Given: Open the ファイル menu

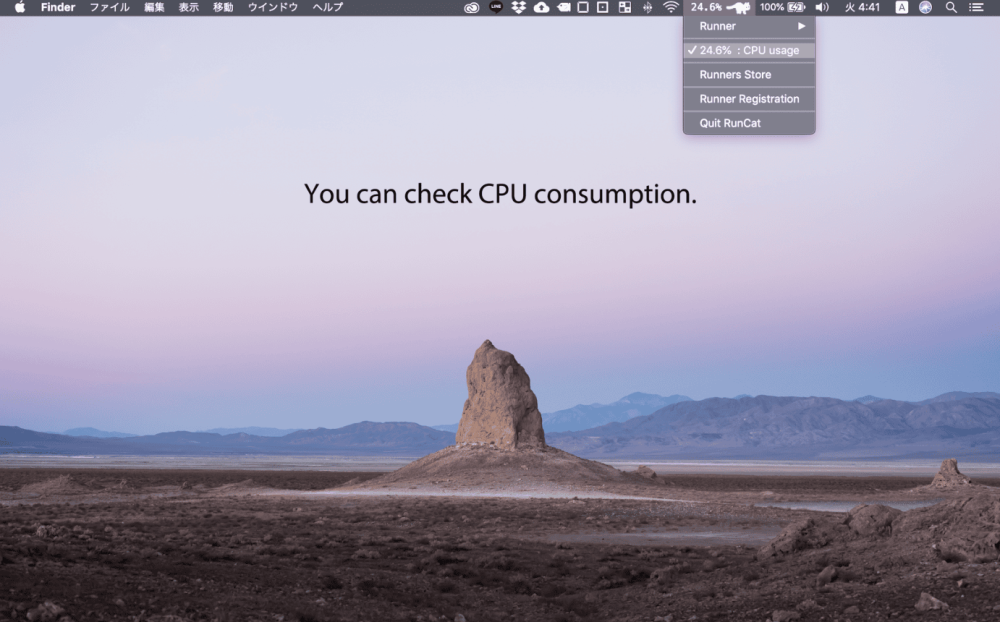Looking at the screenshot, I should pyautogui.click(x=110, y=8).
